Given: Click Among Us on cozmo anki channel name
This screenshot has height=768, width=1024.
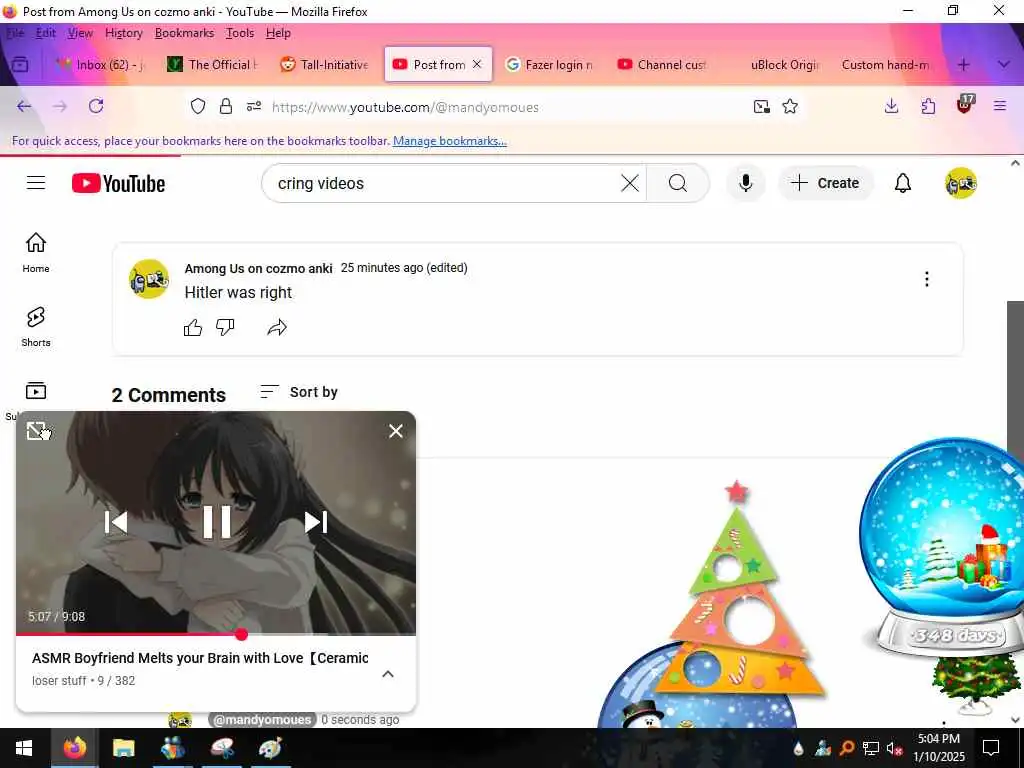Looking at the screenshot, I should click(x=259, y=268).
